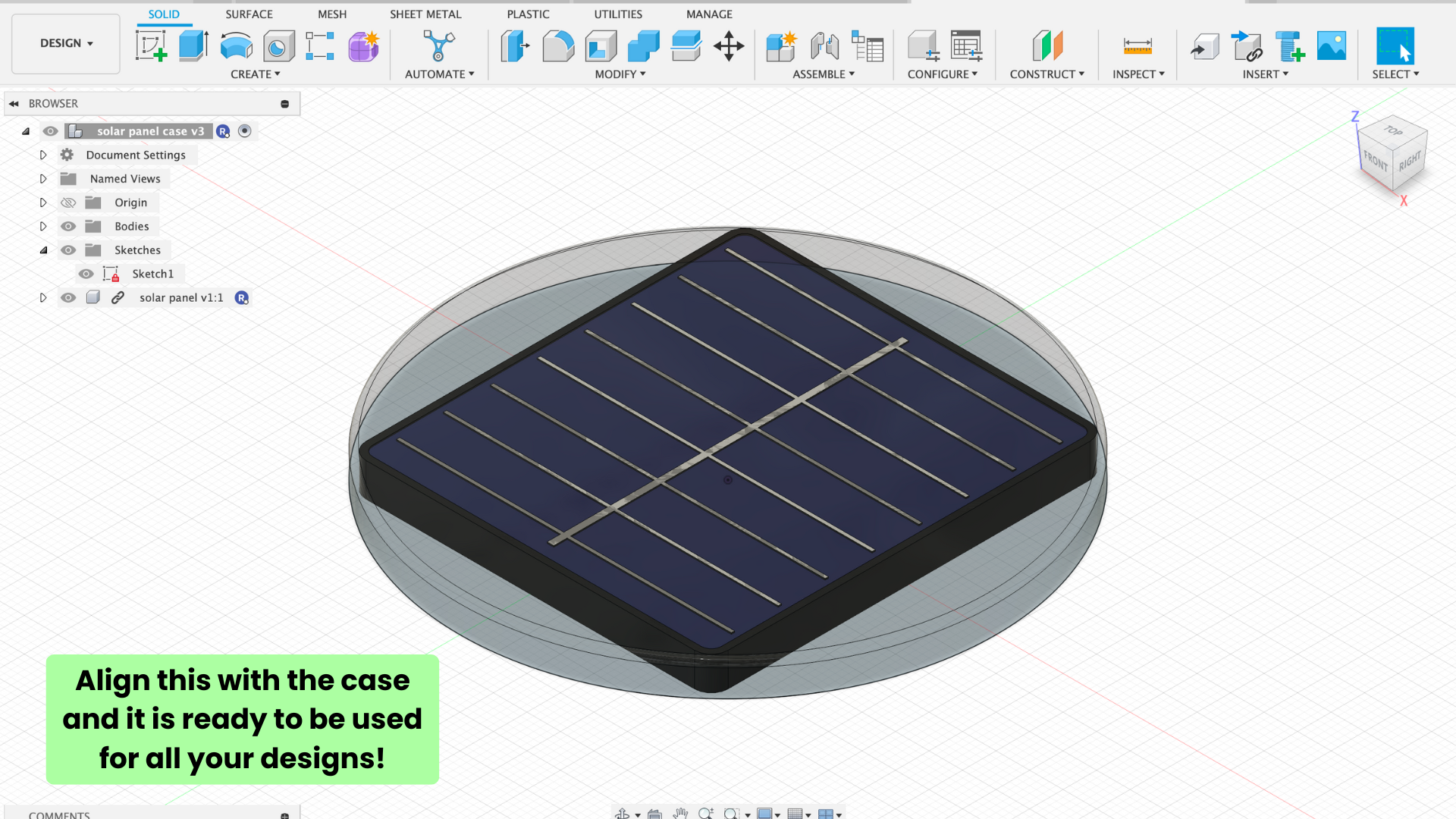This screenshot has width=1456, height=819.
Task: Open the CONFIGURE dropdown menu
Action: (x=943, y=74)
